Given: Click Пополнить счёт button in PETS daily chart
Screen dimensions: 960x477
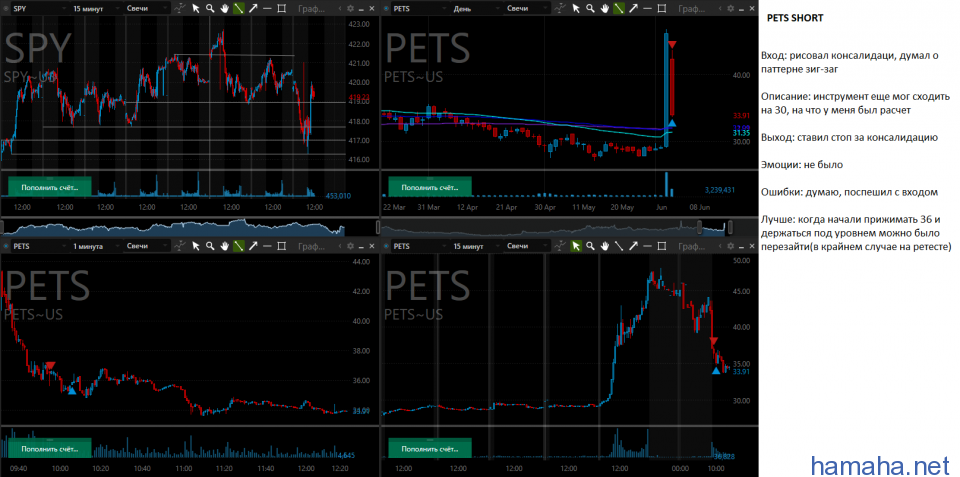Looking at the screenshot, I should (x=430, y=186).
